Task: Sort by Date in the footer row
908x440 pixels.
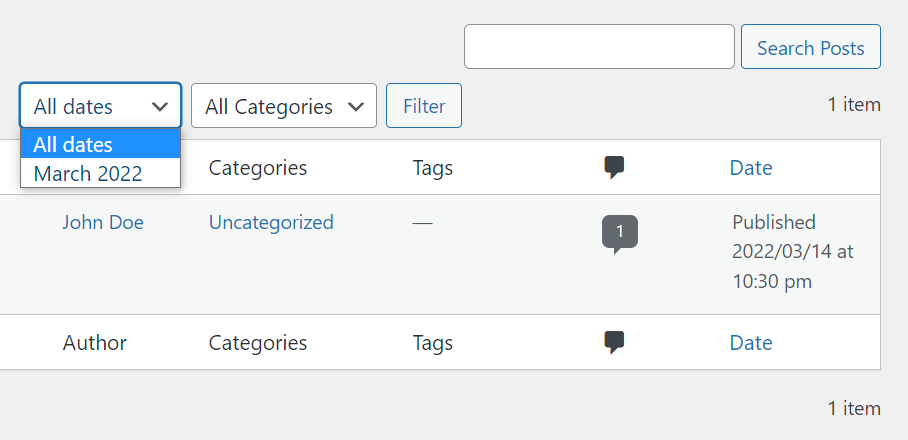Action: click(x=750, y=343)
